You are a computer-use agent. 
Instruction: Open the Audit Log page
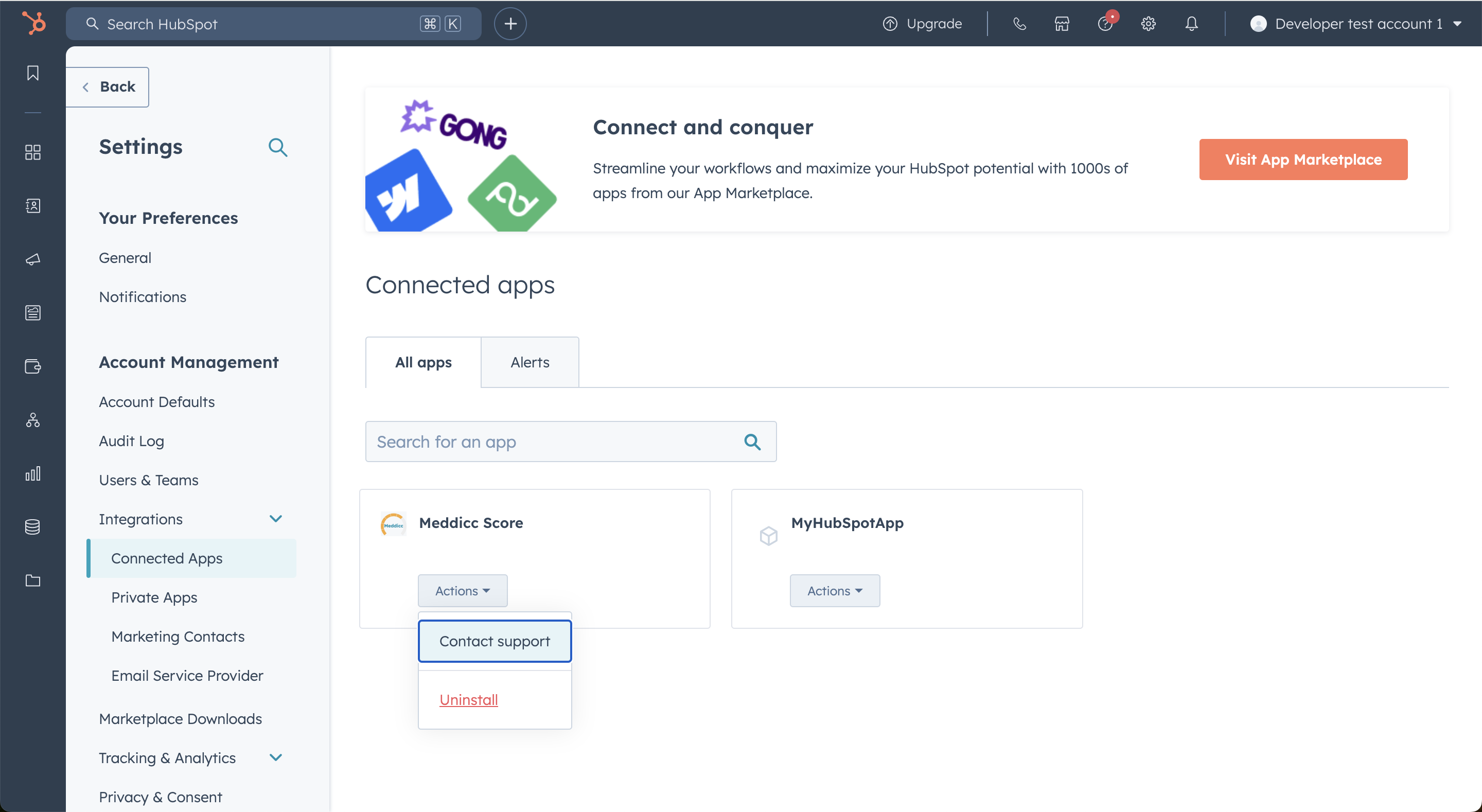(131, 441)
